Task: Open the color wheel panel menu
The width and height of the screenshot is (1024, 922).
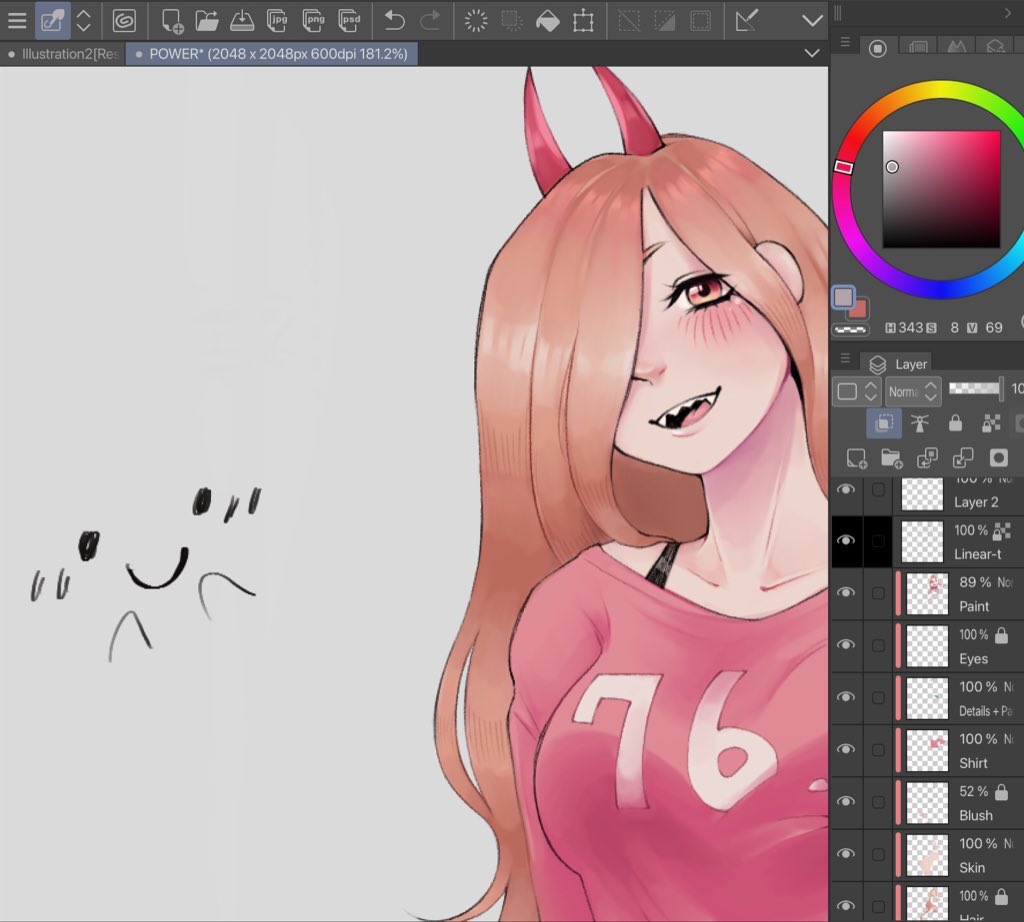Action: [845, 42]
